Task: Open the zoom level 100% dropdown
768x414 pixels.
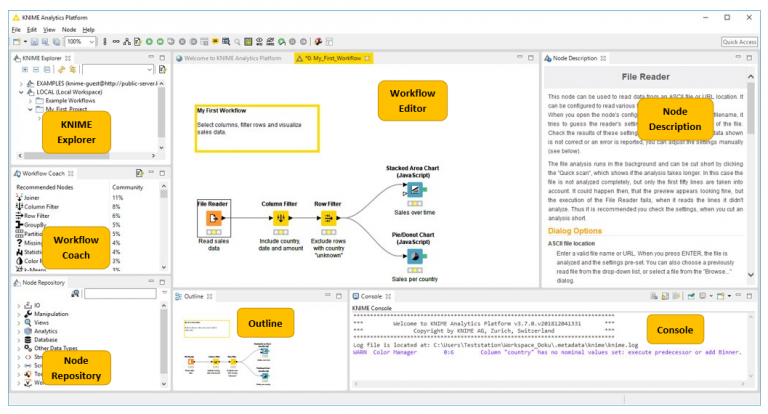Action: pos(93,42)
